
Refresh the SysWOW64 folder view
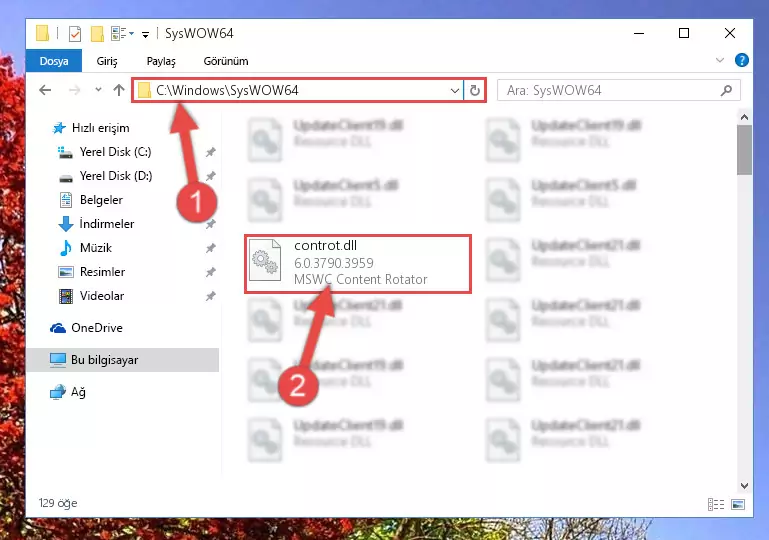click(475, 90)
